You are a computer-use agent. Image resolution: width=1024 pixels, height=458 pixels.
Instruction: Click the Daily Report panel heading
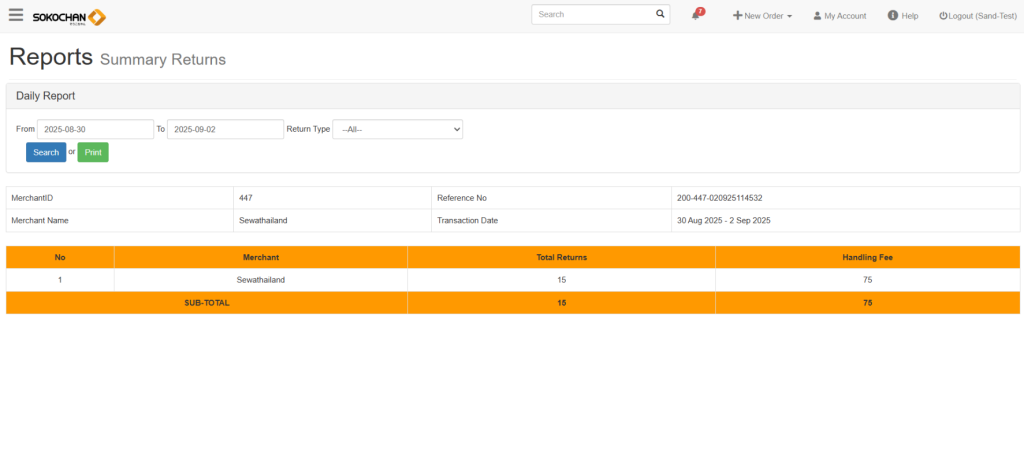46,96
